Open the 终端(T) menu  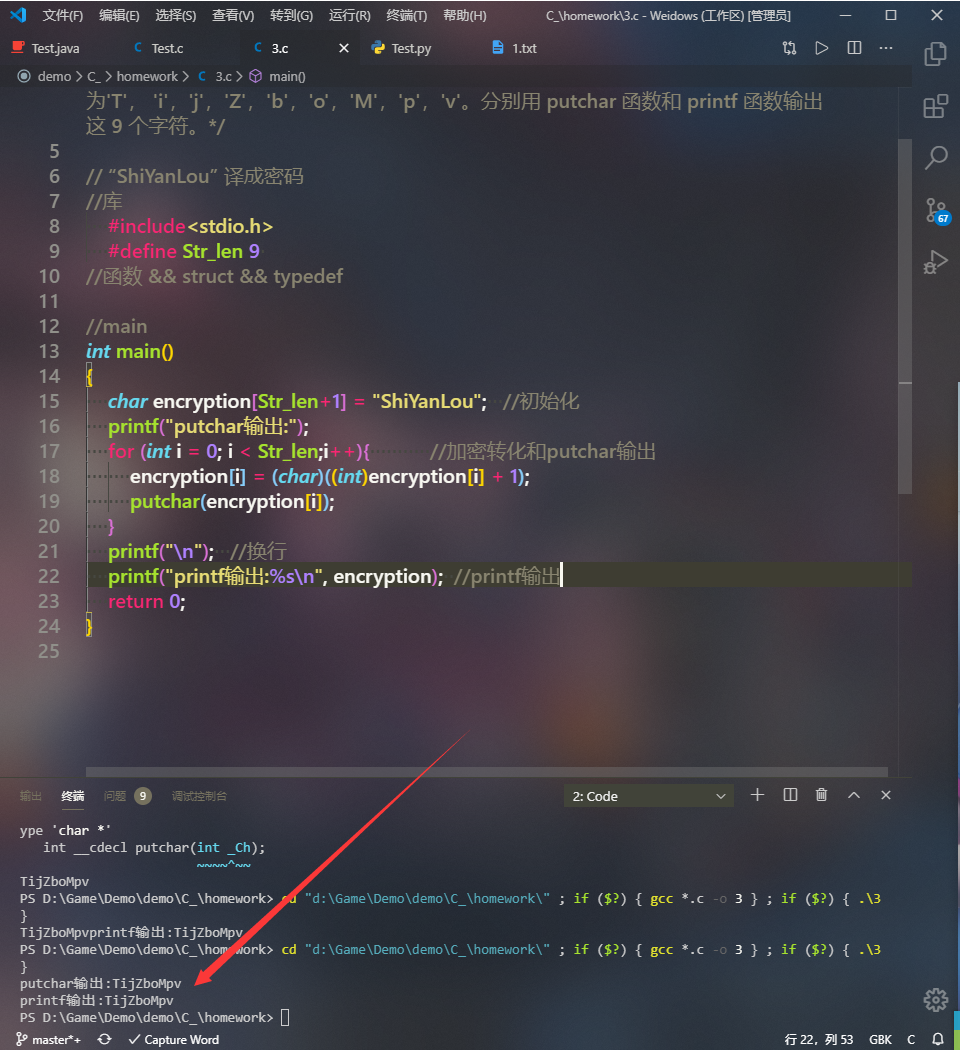406,15
